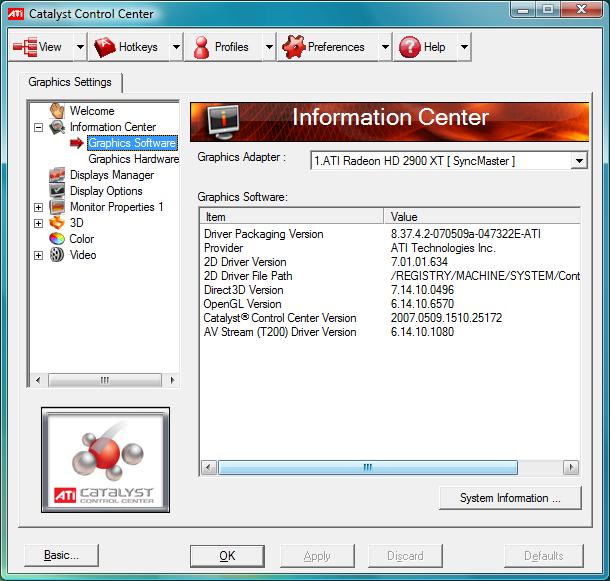This screenshot has width=610, height=581.
Task: Click the value 6.14.10.6570
Action: pyautogui.click(x=422, y=304)
